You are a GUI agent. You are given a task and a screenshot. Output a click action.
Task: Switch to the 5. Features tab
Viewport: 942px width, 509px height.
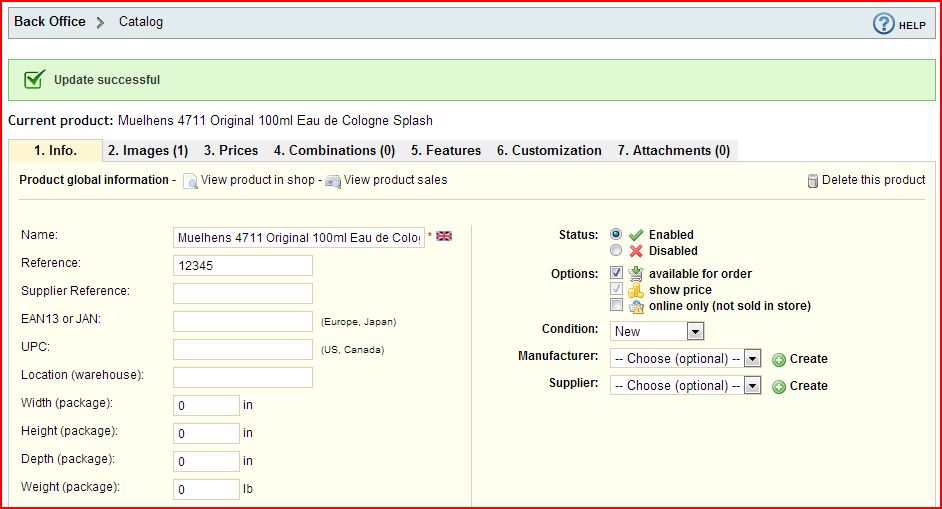[x=446, y=150]
